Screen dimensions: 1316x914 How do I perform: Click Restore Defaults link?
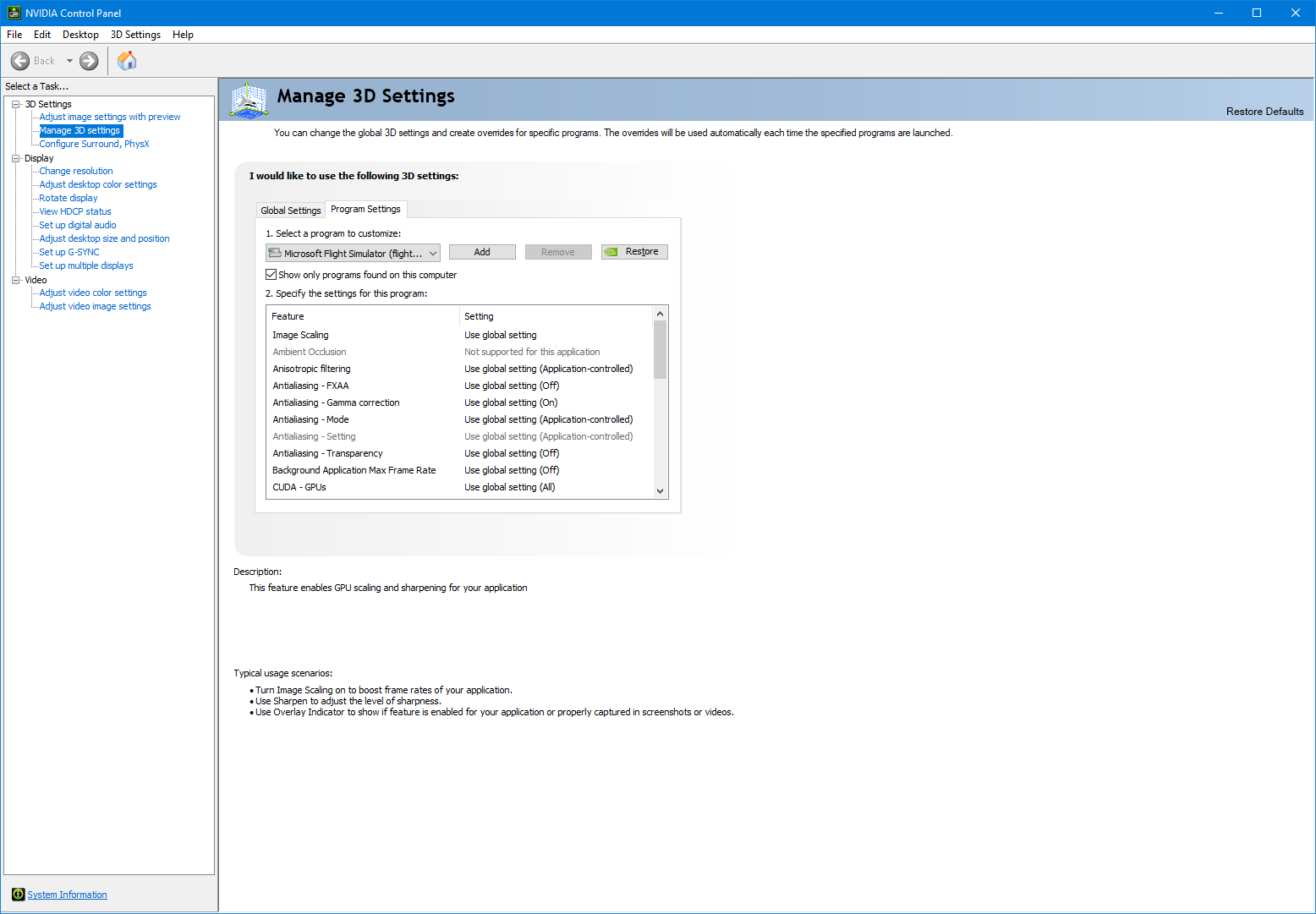(1264, 112)
